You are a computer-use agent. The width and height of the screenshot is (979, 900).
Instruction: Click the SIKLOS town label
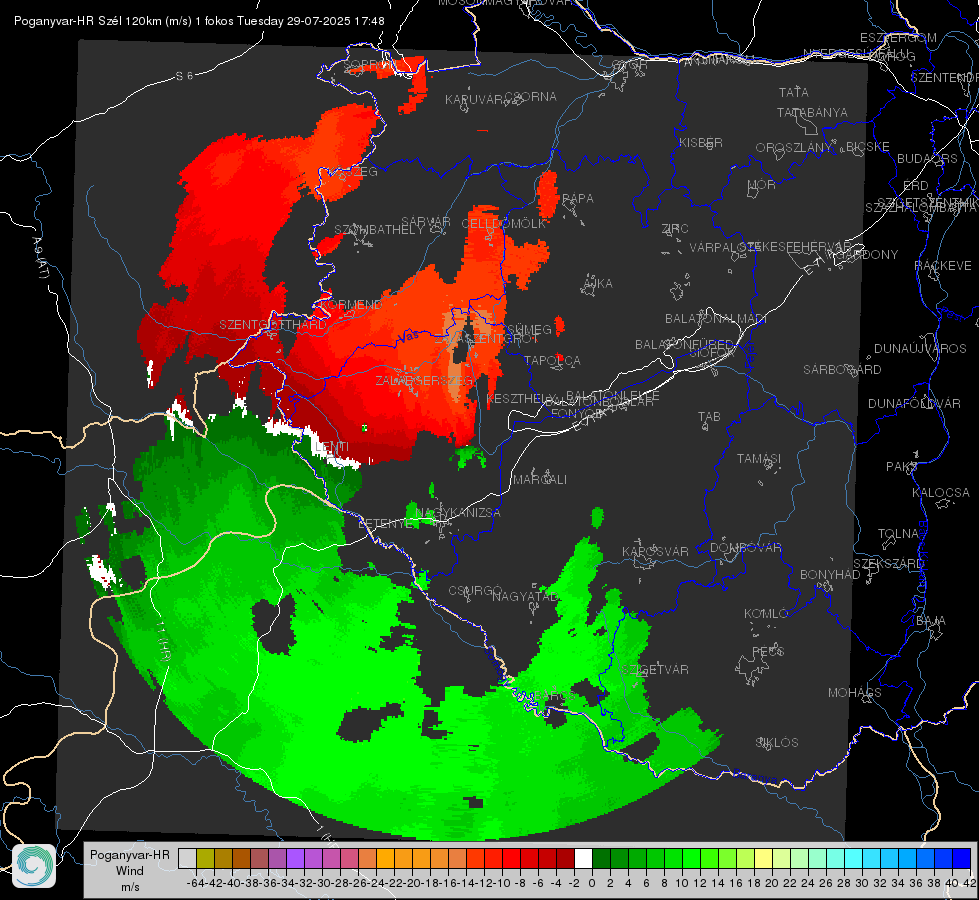point(777,743)
